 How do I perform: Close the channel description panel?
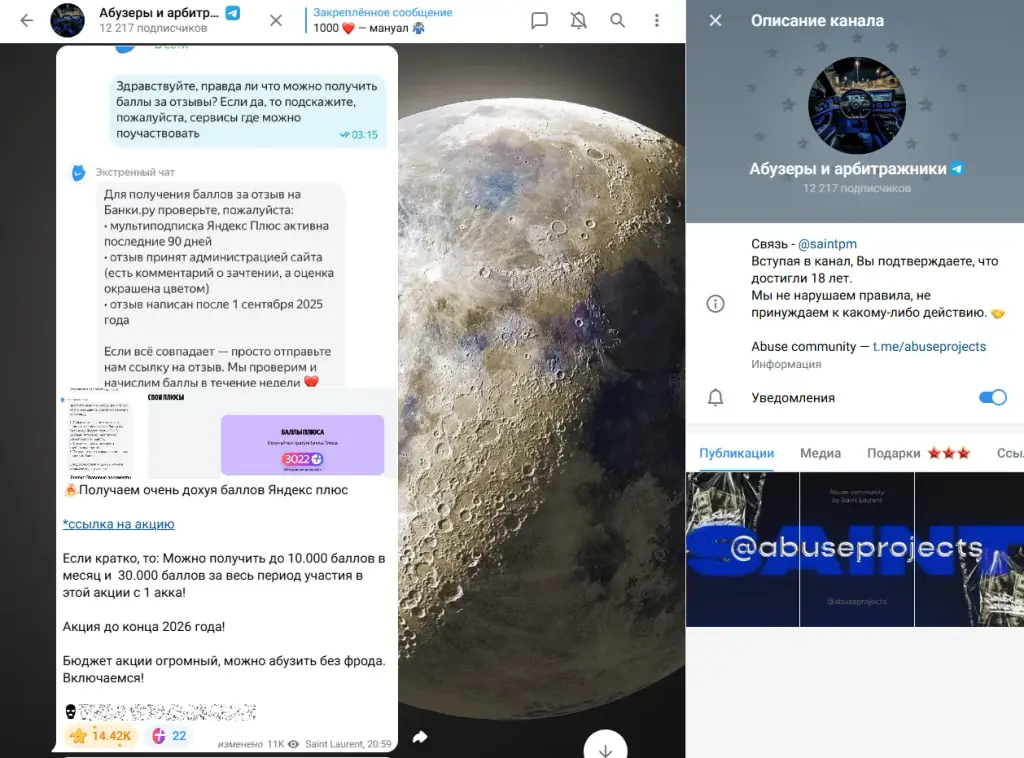716,21
